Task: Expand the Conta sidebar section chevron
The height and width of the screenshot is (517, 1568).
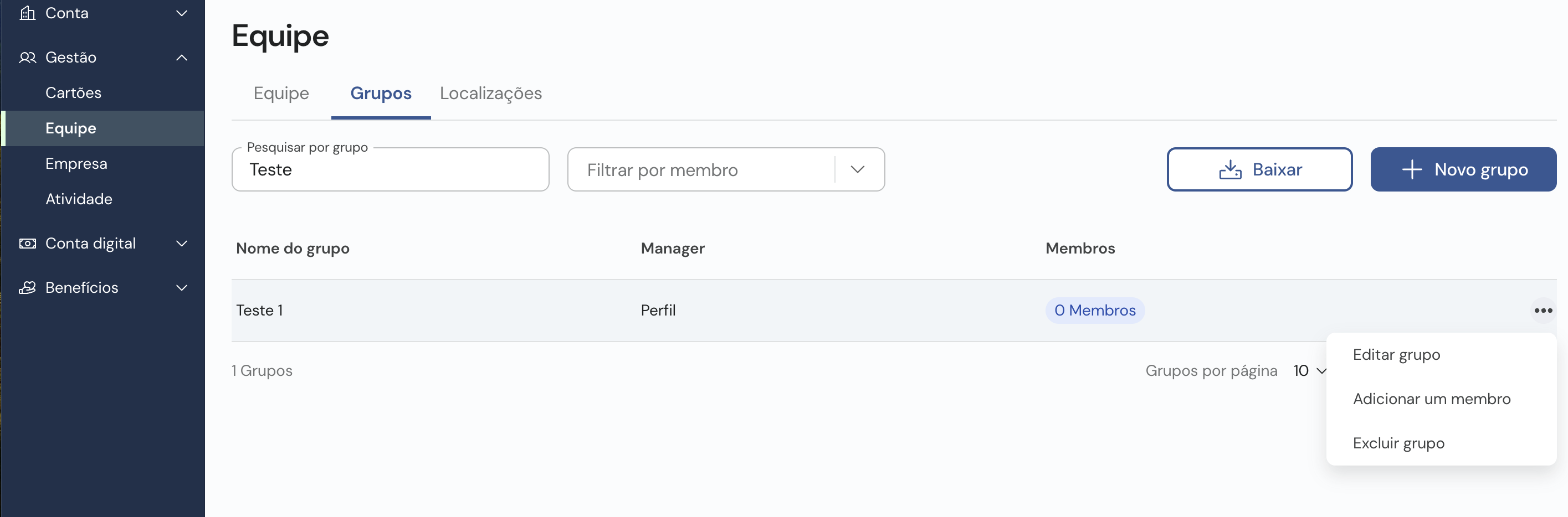Action: (181, 13)
